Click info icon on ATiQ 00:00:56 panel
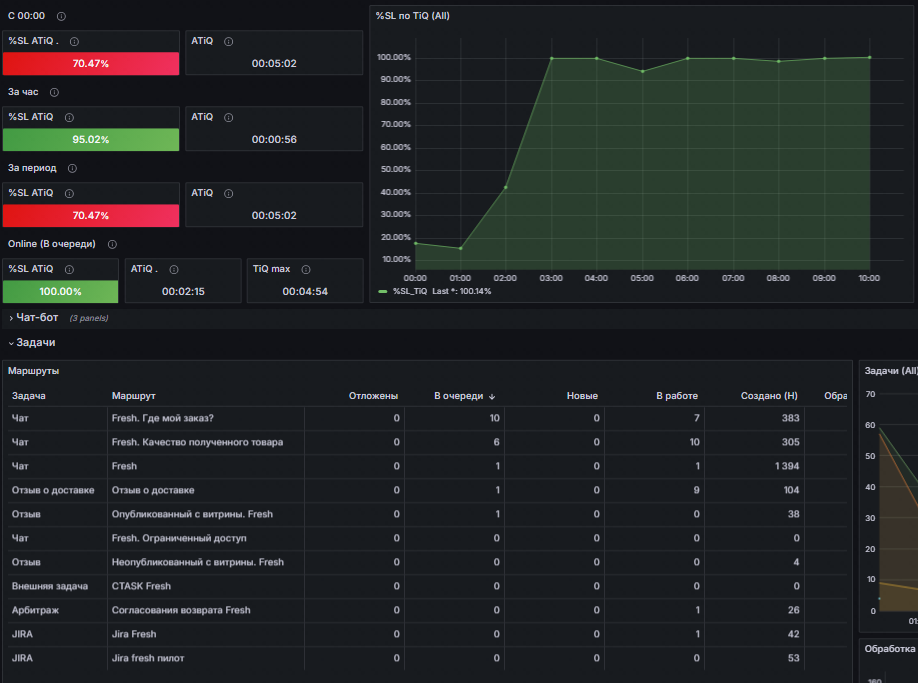 (x=229, y=118)
